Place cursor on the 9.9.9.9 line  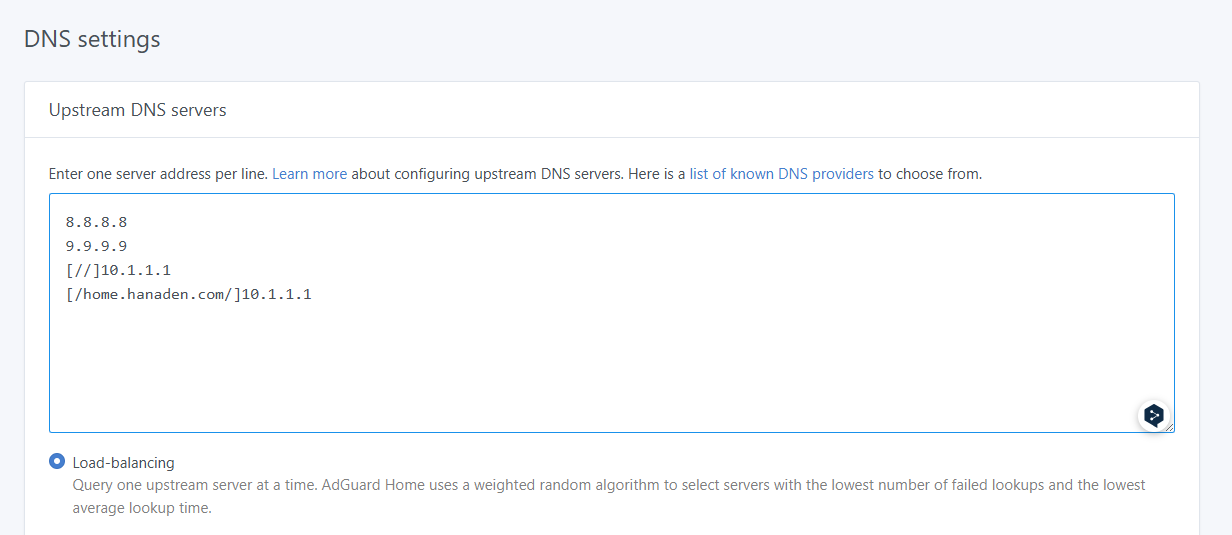click(x=97, y=246)
